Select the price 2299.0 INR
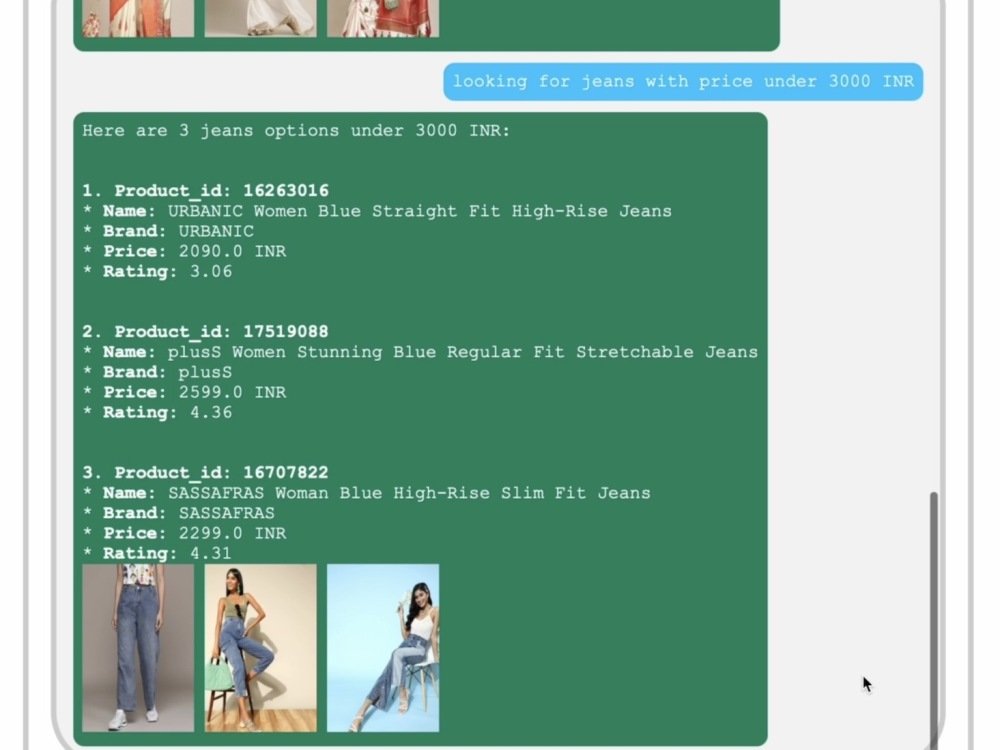The image size is (1000, 750). click(x=232, y=533)
